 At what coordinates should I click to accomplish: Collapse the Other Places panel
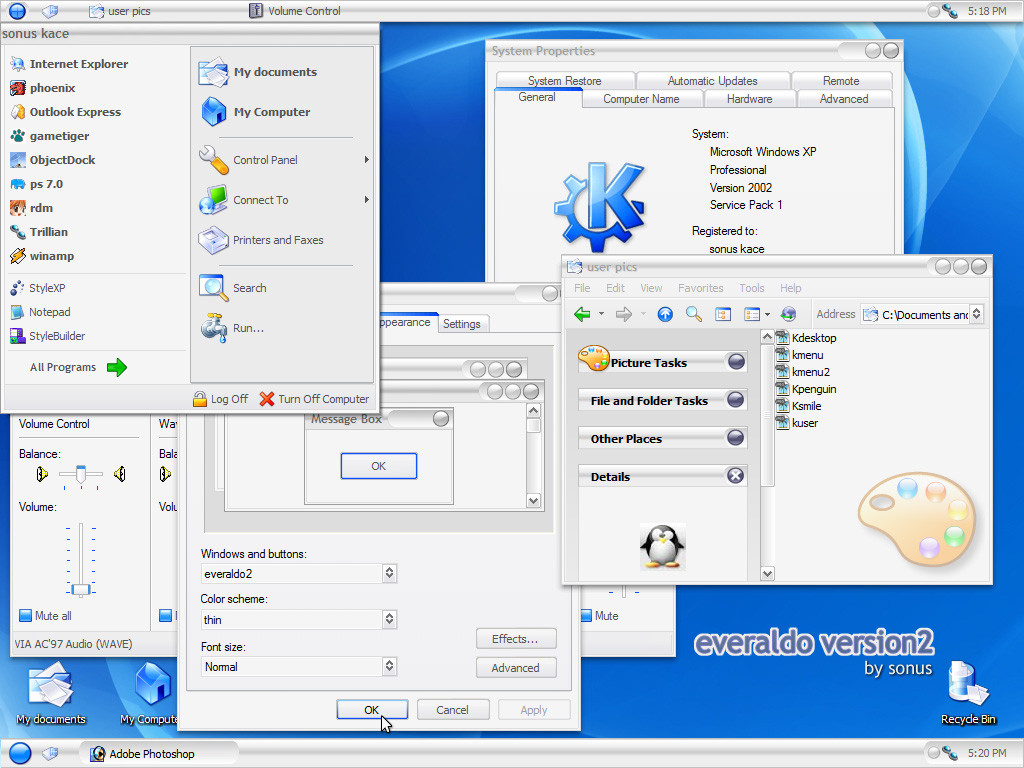[735, 438]
